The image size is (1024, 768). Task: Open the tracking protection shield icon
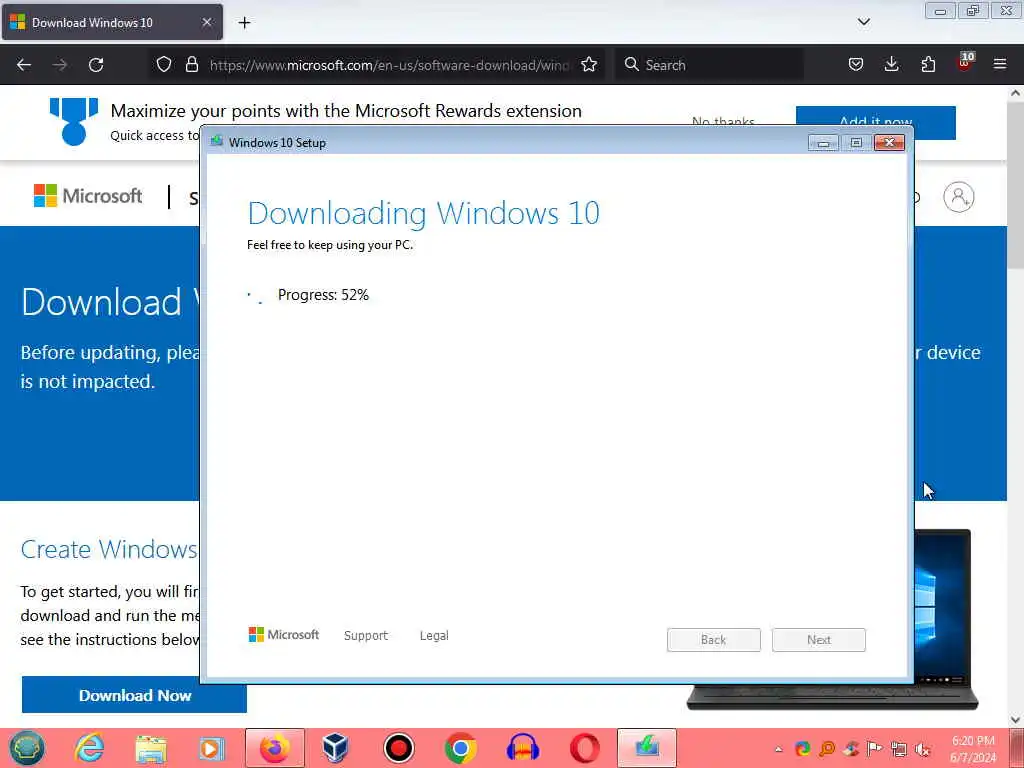click(x=164, y=64)
